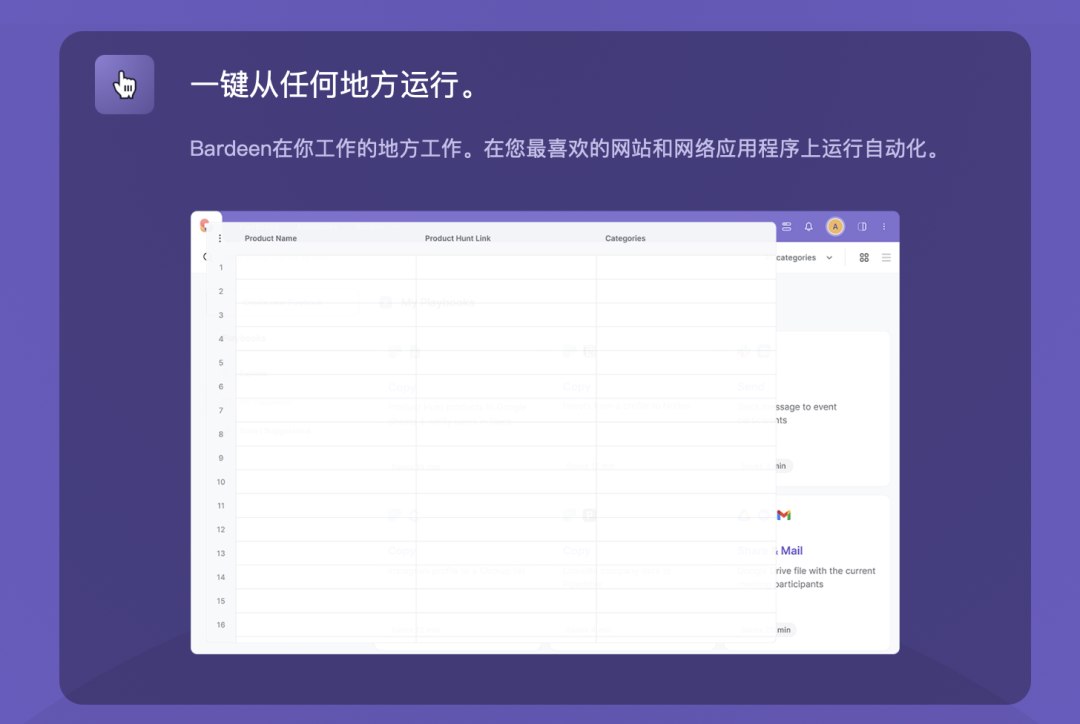Select row number 10 in the table
The width and height of the screenshot is (1080, 724).
pos(221,482)
